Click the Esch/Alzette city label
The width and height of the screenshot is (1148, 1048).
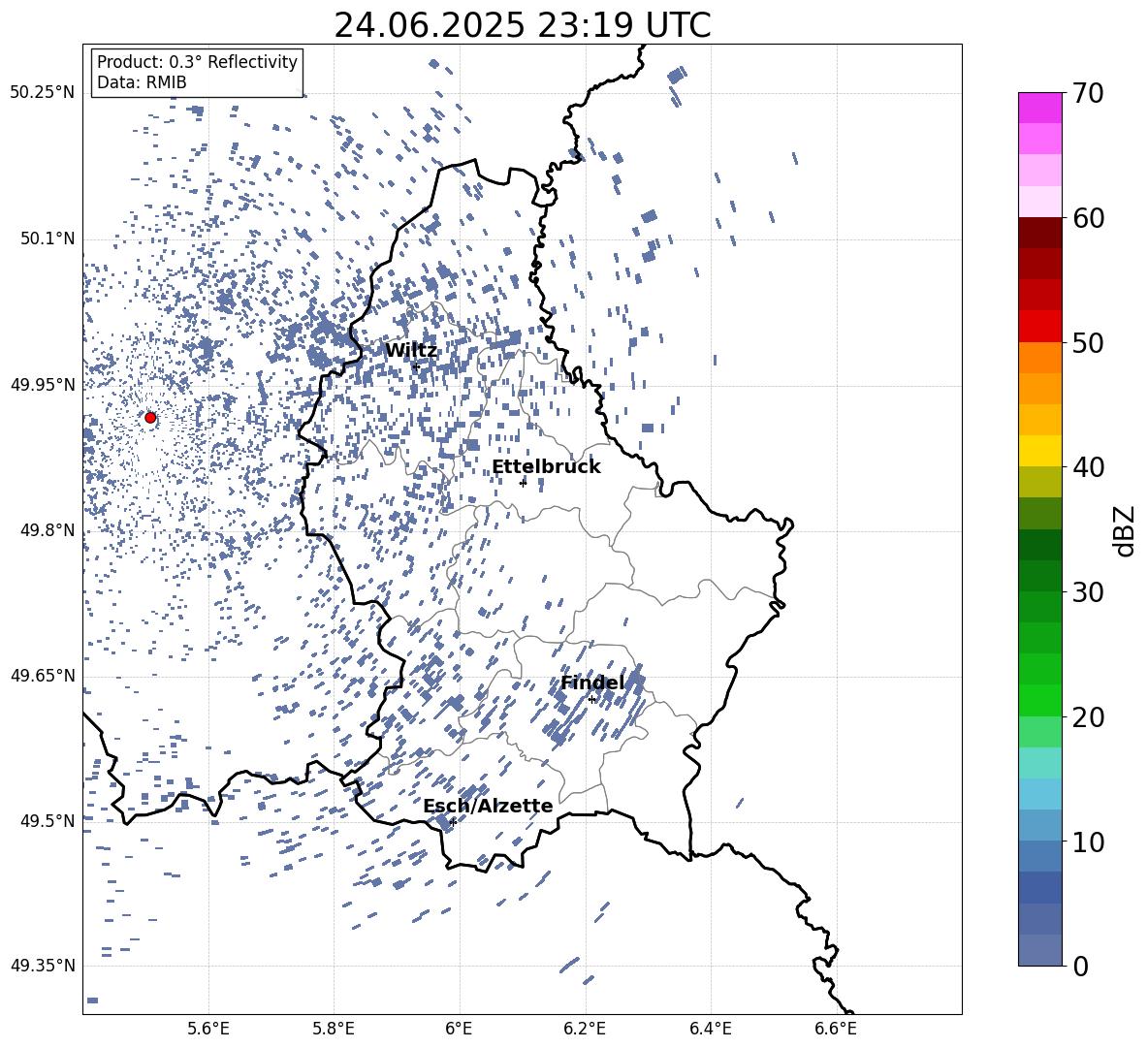488,806
